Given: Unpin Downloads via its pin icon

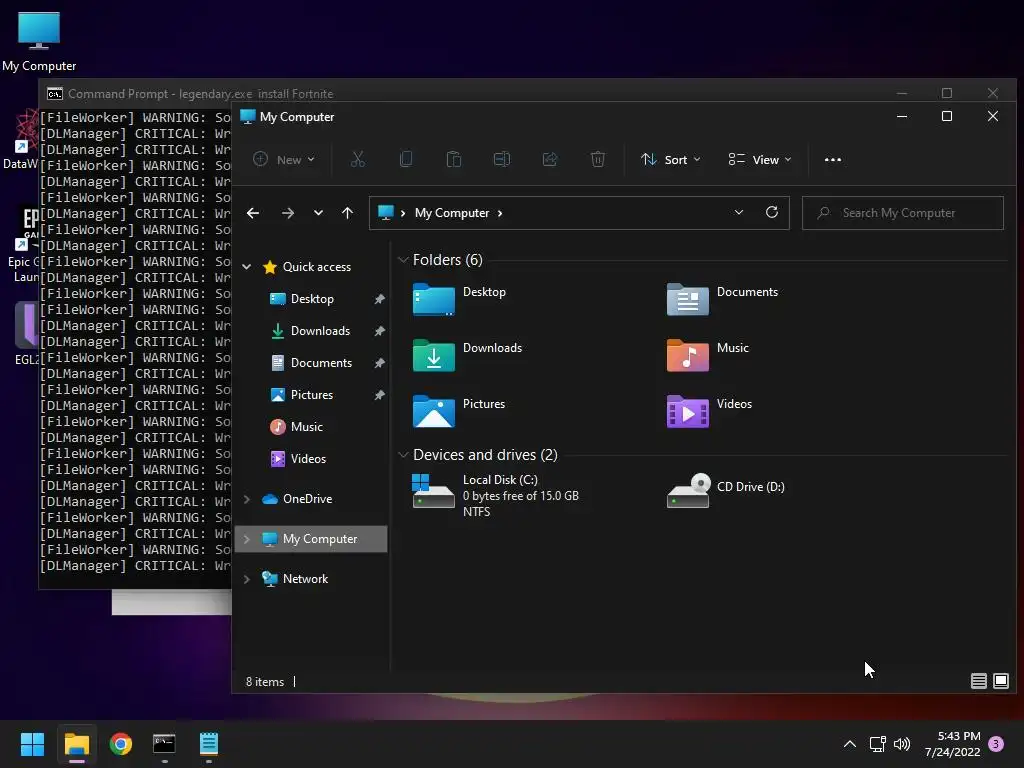Looking at the screenshot, I should click(x=379, y=331).
